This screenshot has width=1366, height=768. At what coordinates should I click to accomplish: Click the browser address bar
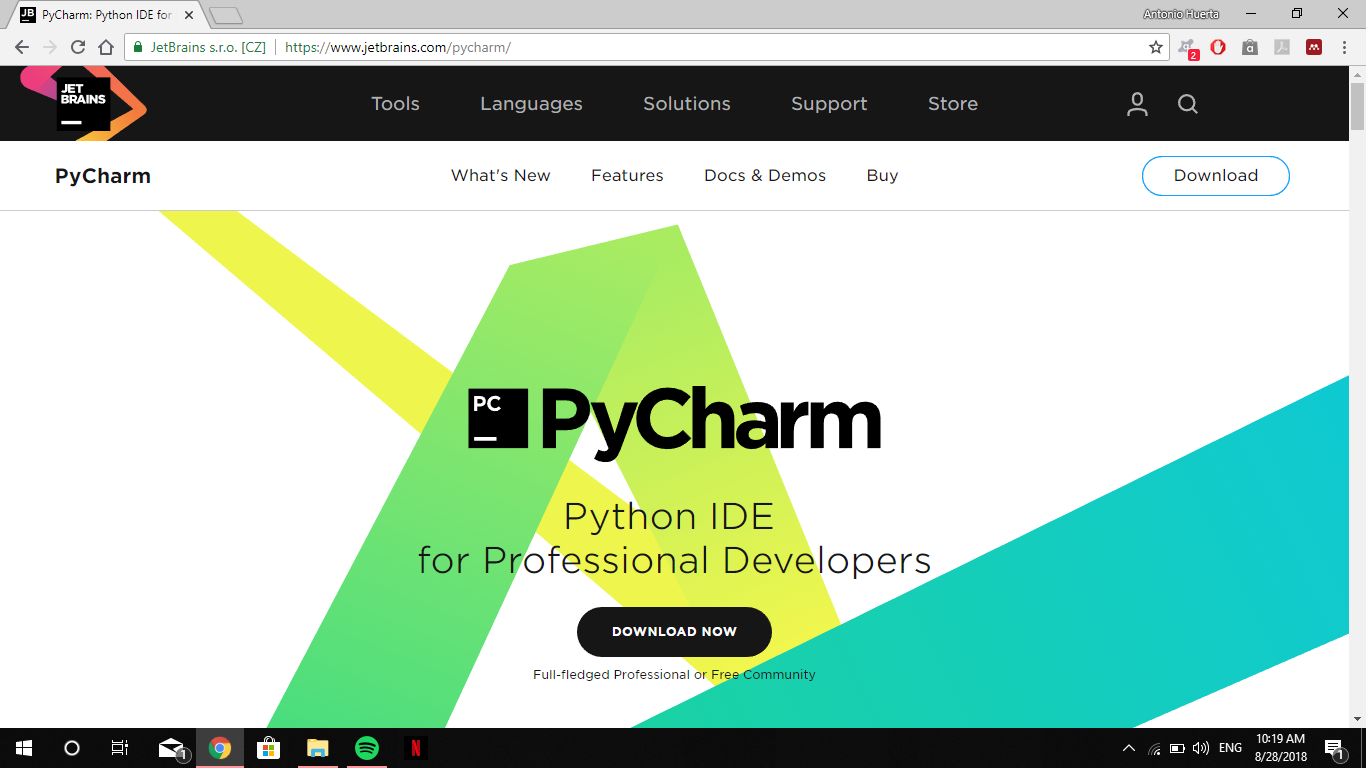point(600,47)
